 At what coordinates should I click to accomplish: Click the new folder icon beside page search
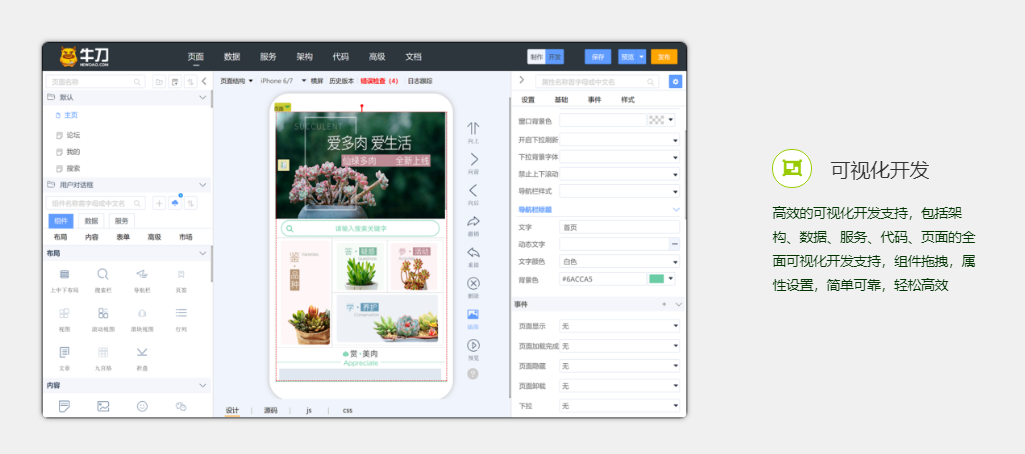(159, 82)
